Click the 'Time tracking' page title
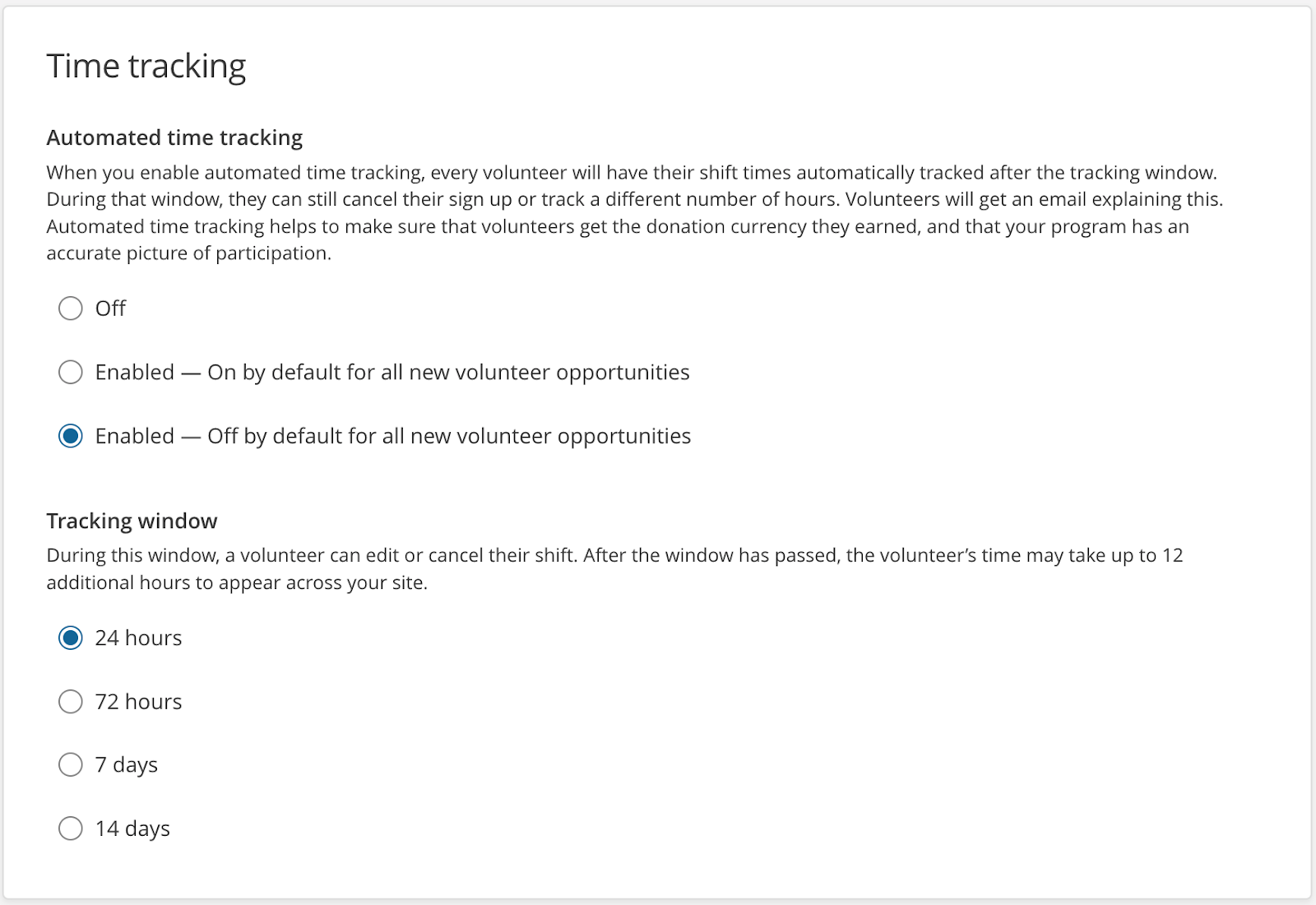Viewport: 1316px width, 905px height. tap(146, 67)
